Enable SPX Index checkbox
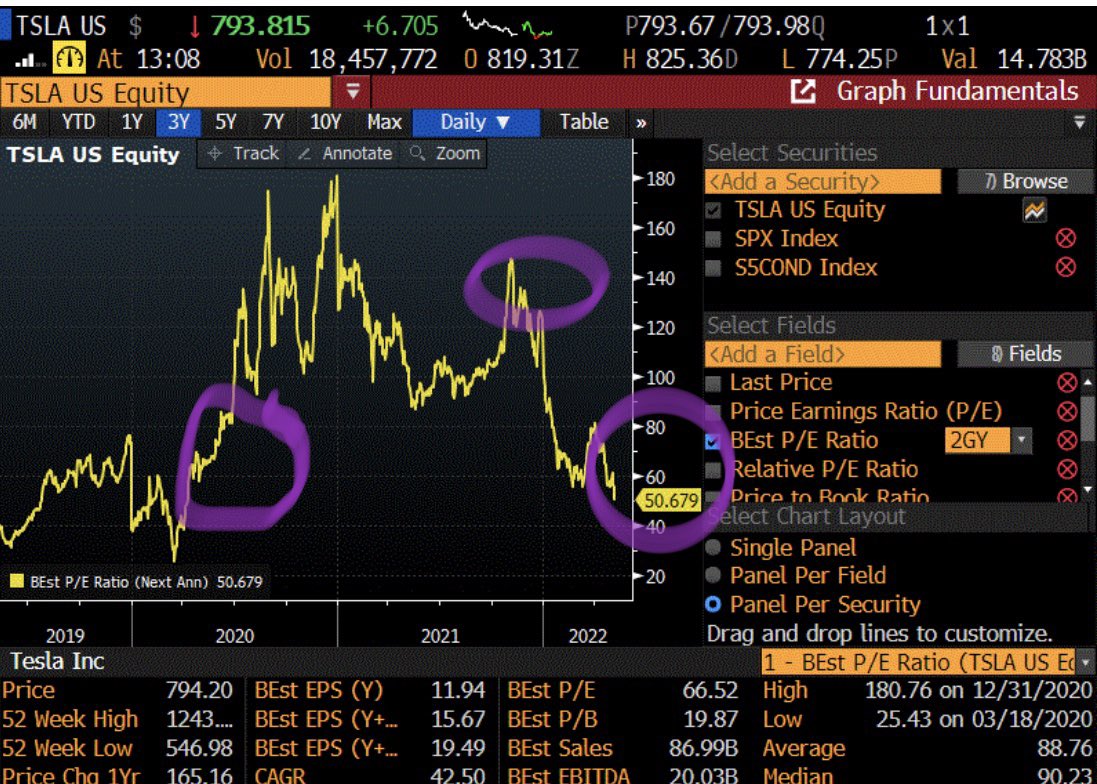Screen dimensions: 1097x784 pos(714,239)
